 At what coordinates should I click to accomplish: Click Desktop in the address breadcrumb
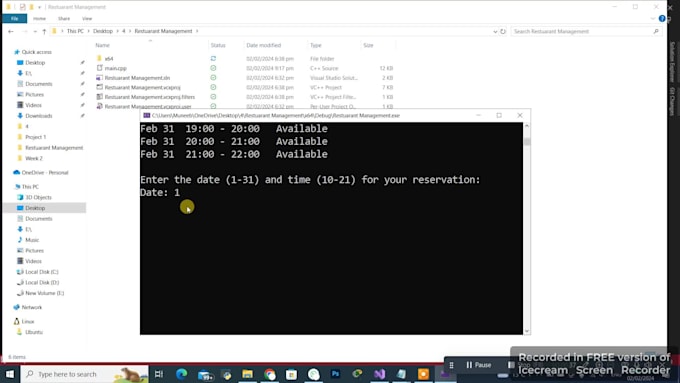tap(103, 31)
